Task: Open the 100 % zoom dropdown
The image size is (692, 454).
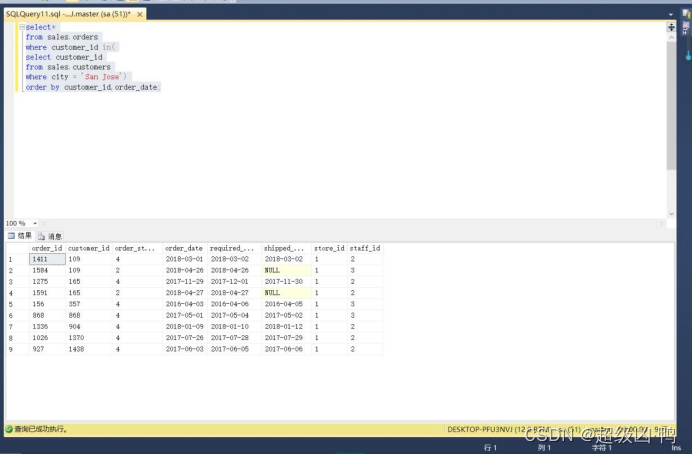Action: click(35, 223)
